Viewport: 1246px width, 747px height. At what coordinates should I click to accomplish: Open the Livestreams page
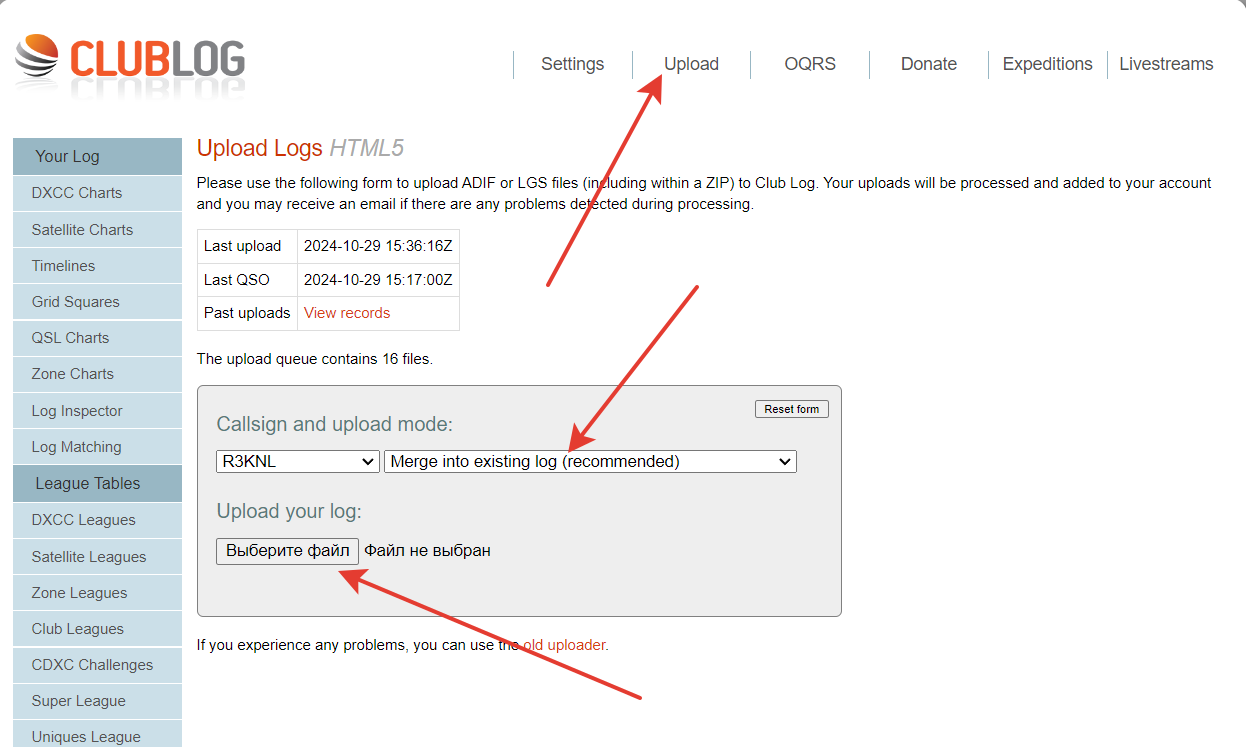(x=1166, y=64)
